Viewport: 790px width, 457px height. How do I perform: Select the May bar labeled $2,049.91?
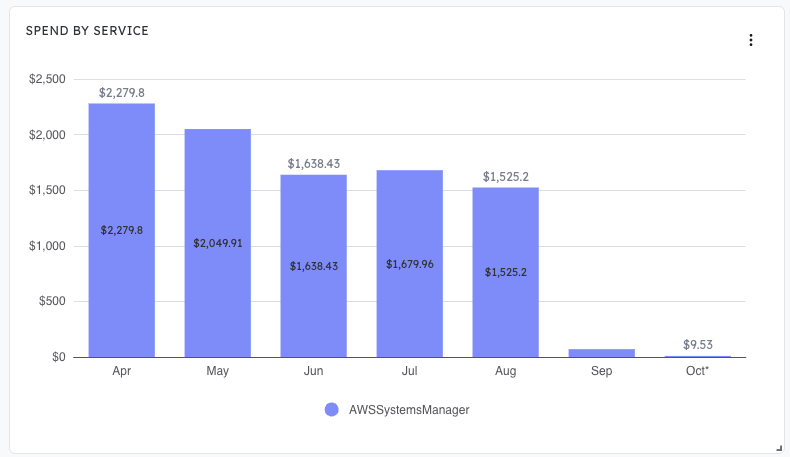218,243
